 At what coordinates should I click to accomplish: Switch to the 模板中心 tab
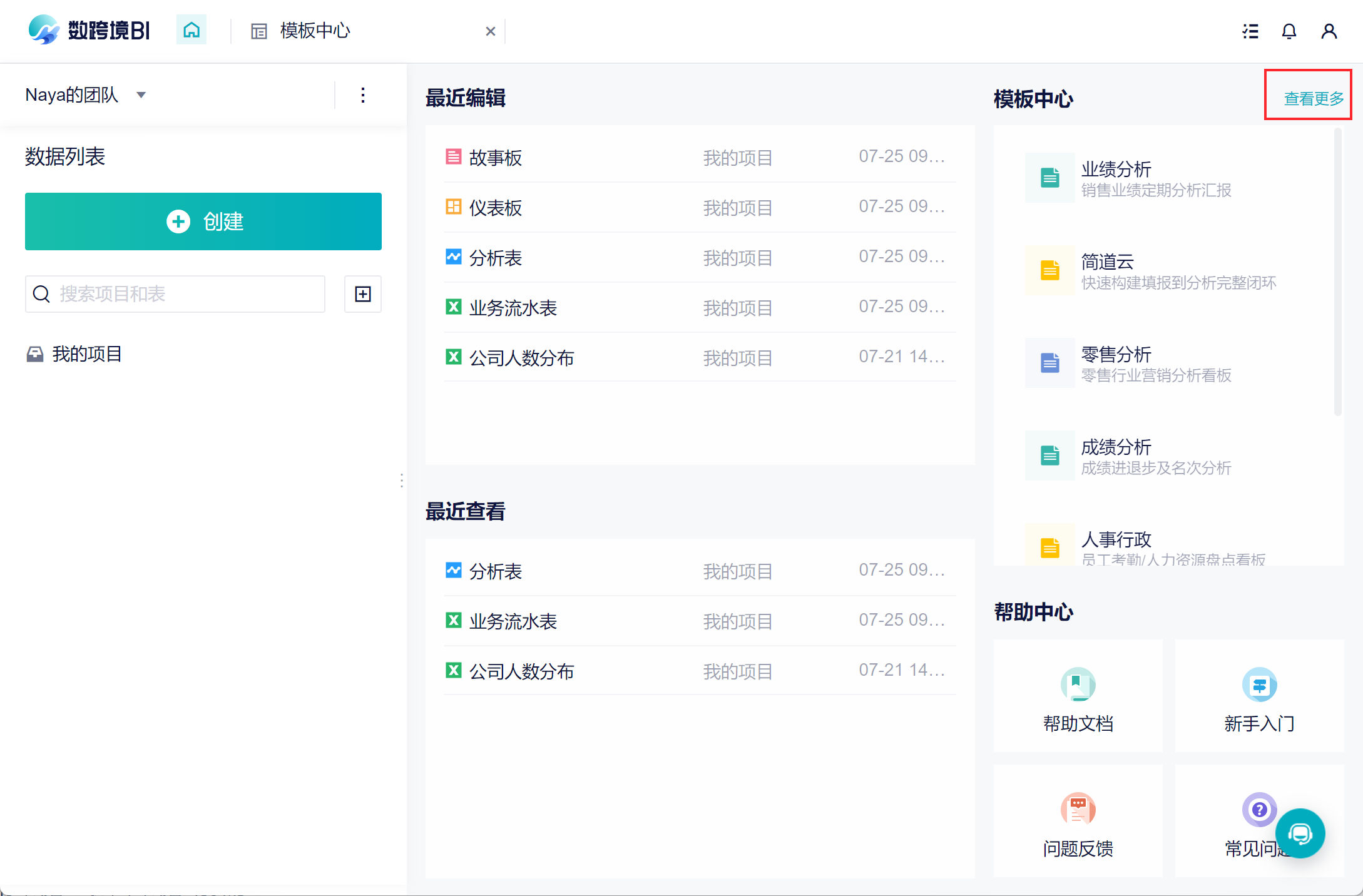coord(315,31)
